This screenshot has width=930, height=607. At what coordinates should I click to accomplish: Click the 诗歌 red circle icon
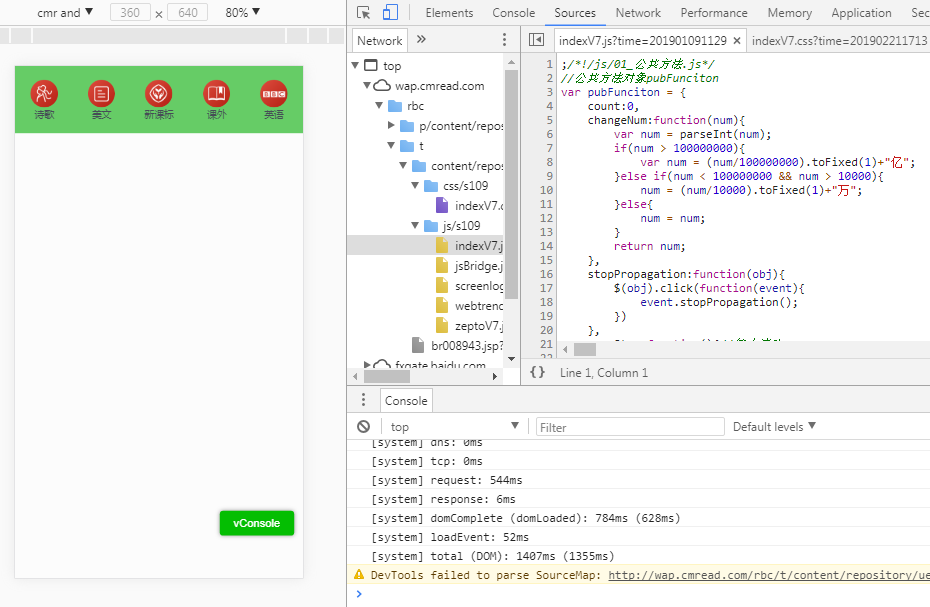click(44, 94)
